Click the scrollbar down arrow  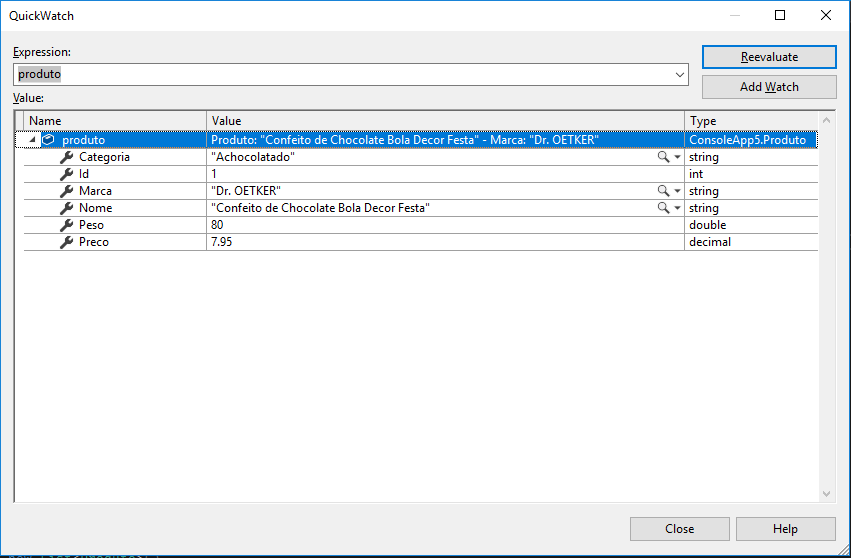(826, 494)
